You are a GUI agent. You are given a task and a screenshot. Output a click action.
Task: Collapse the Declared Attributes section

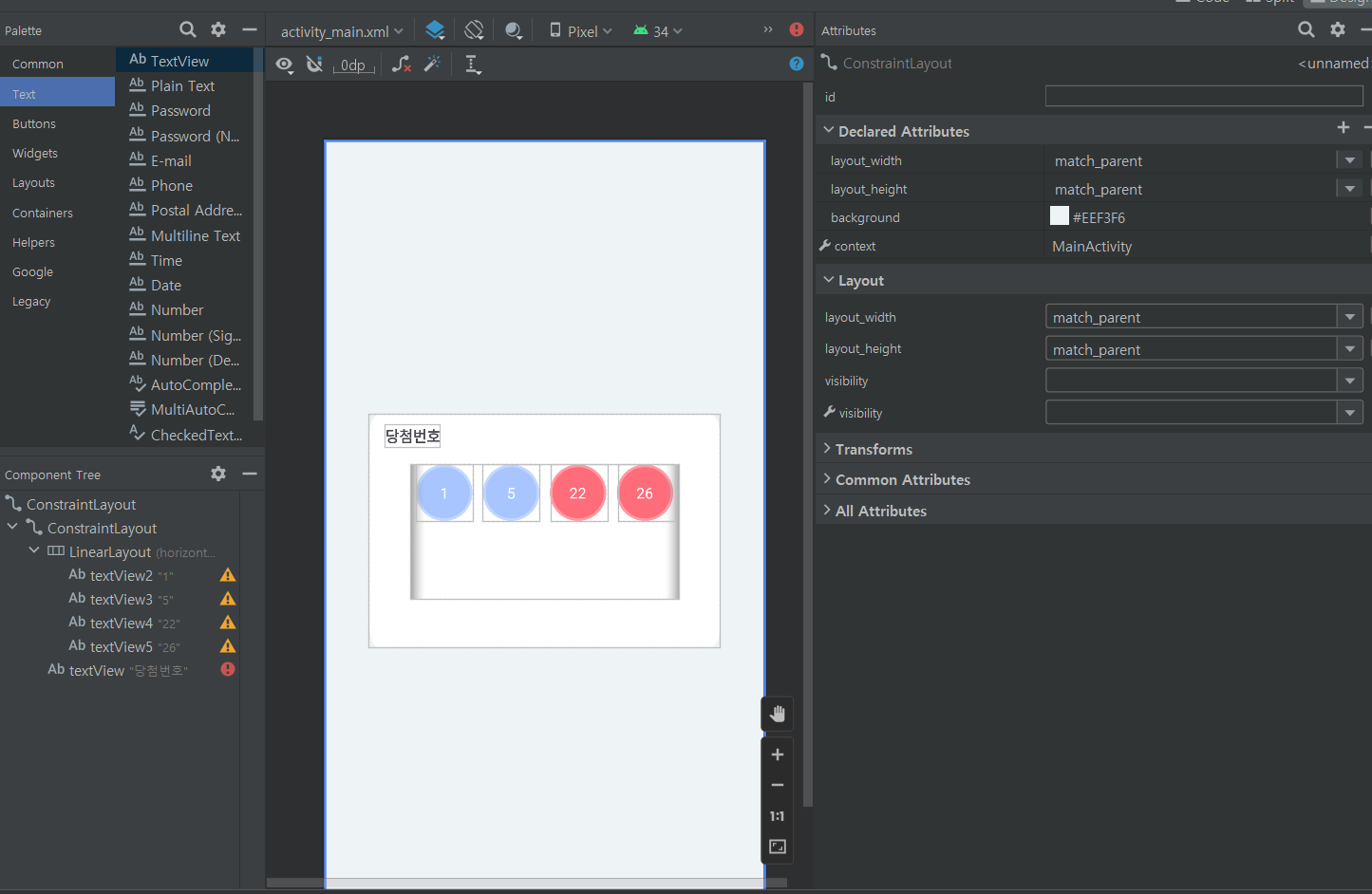829,131
